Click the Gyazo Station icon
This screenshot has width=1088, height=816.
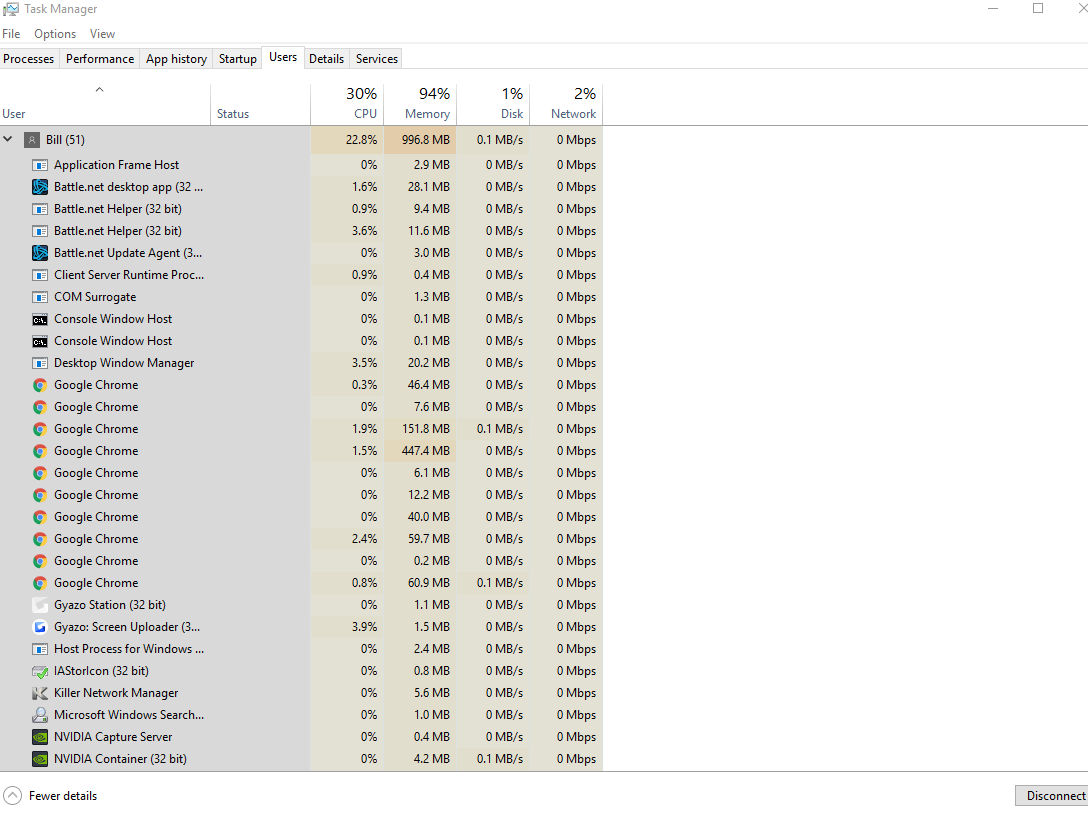pos(40,605)
